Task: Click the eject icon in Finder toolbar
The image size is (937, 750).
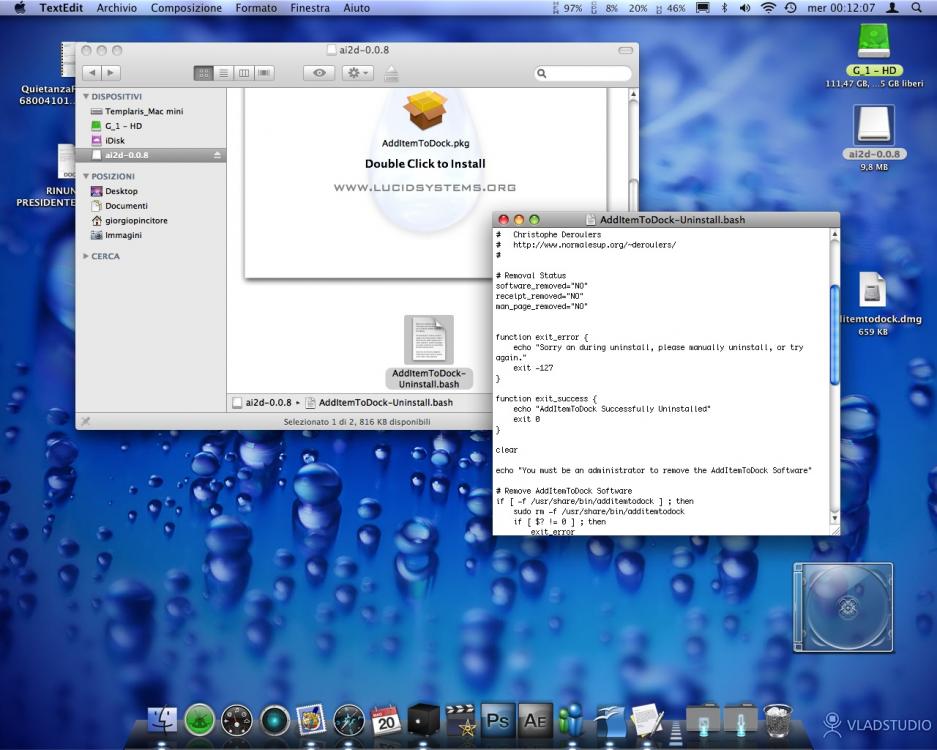Action: (391, 74)
